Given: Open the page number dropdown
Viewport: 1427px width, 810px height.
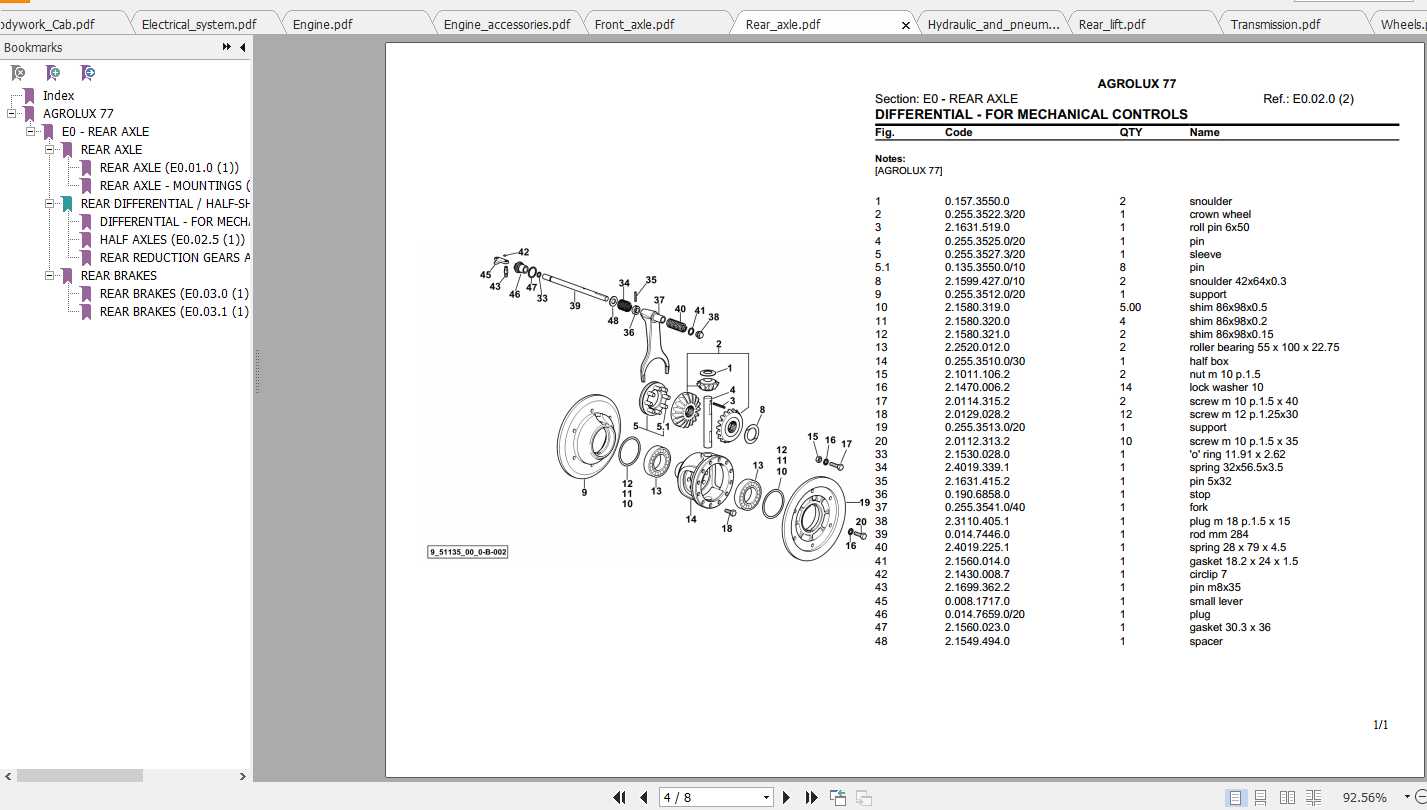Looking at the screenshot, I should click(x=766, y=797).
